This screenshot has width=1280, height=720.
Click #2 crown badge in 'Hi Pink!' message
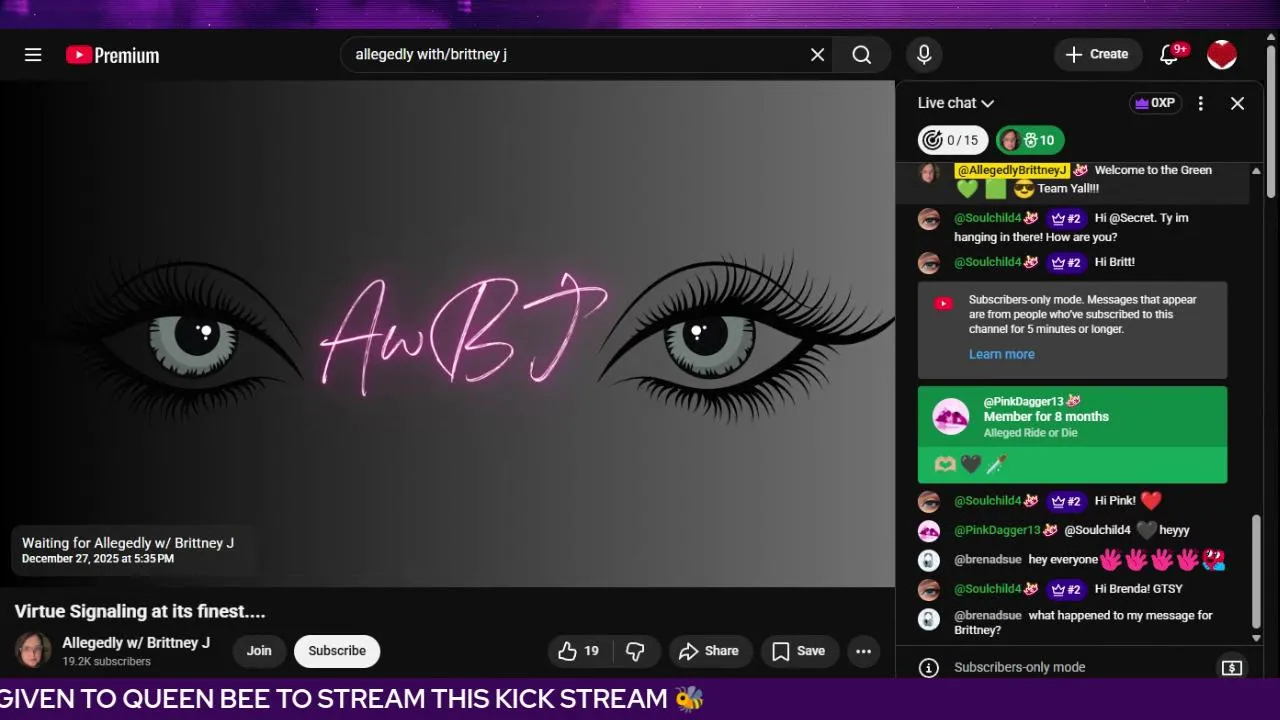pos(1066,501)
